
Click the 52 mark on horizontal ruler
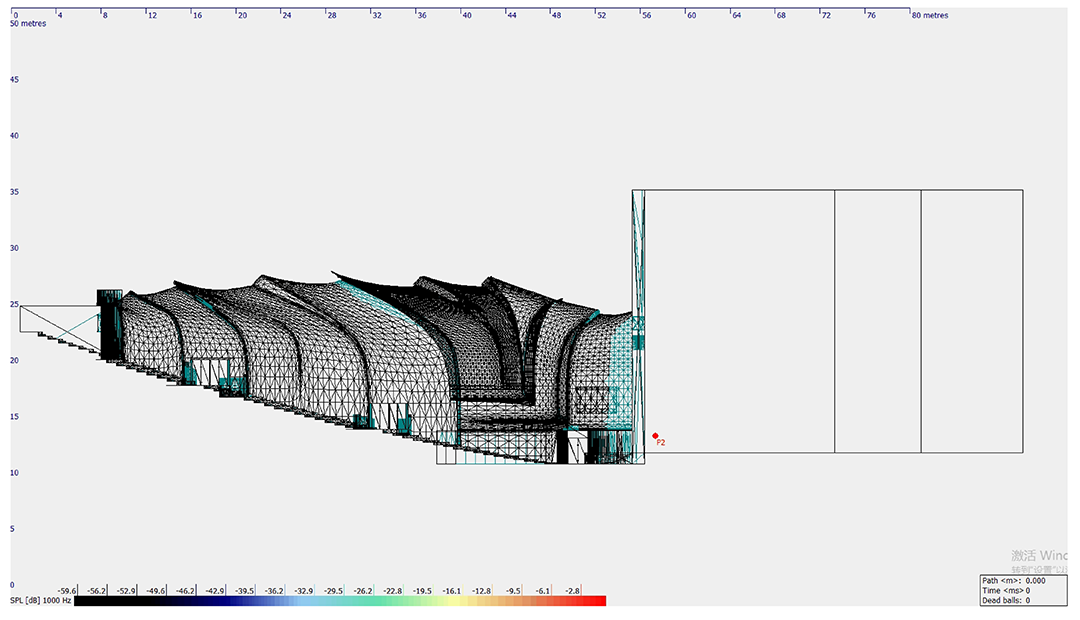point(601,15)
